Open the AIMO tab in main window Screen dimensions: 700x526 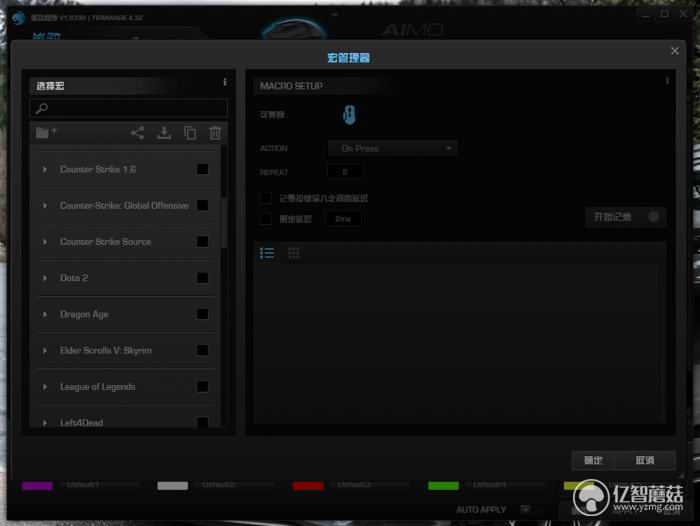[x=412, y=30]
